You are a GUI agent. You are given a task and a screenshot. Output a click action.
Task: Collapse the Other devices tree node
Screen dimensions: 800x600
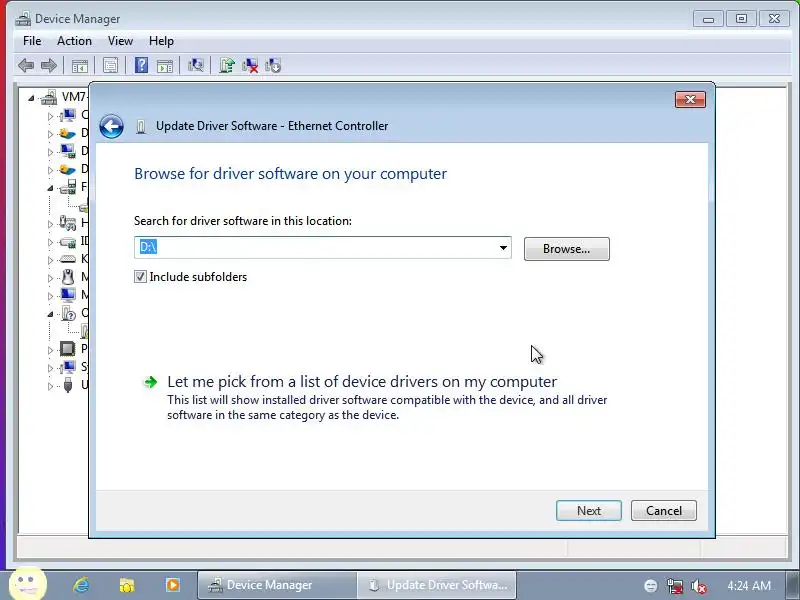click(50, 314)
